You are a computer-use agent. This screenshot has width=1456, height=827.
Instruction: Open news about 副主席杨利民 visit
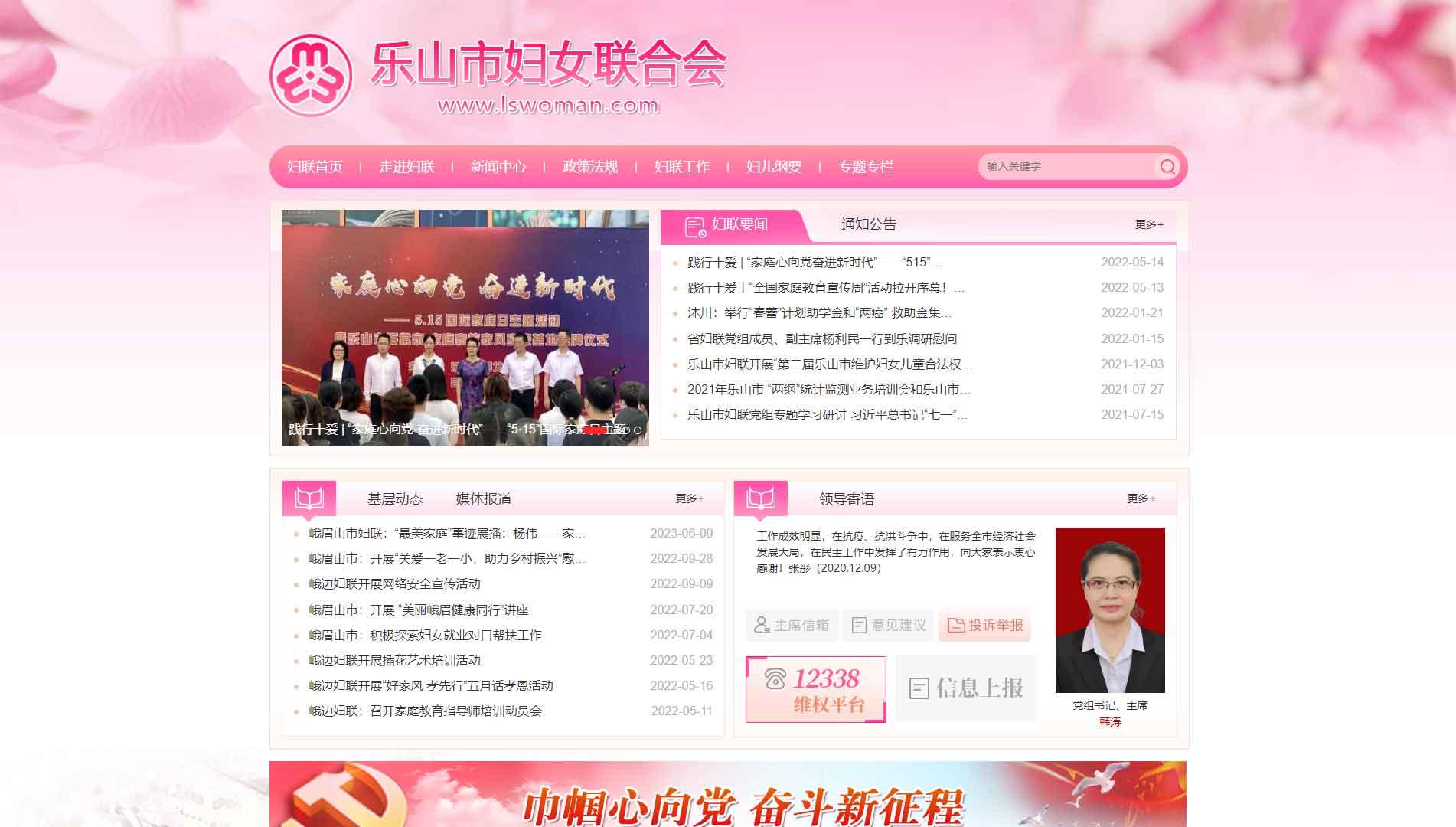[822, 338]
